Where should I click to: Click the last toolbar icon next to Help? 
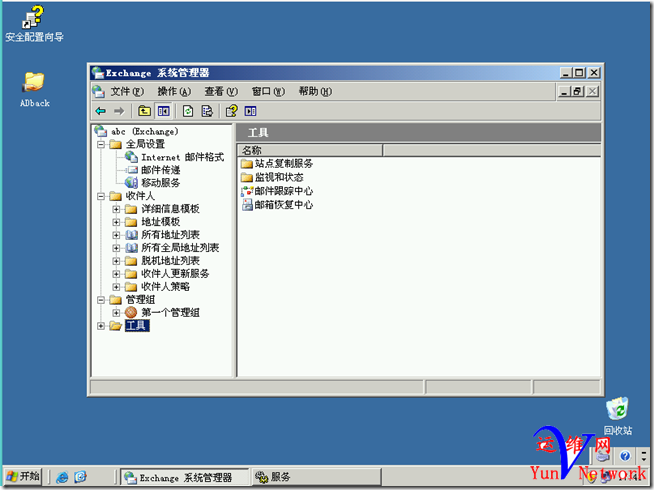tap(250, 111)
